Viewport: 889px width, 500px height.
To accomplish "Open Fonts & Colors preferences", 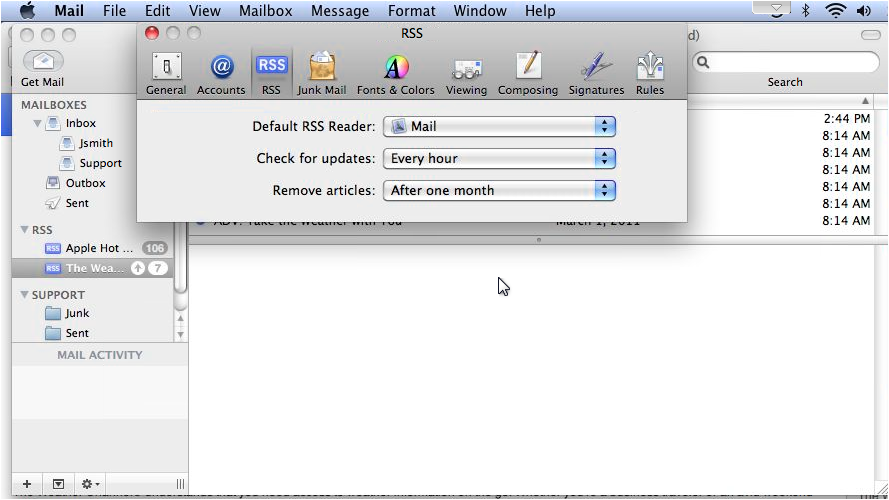I will (x=396, y=74).
